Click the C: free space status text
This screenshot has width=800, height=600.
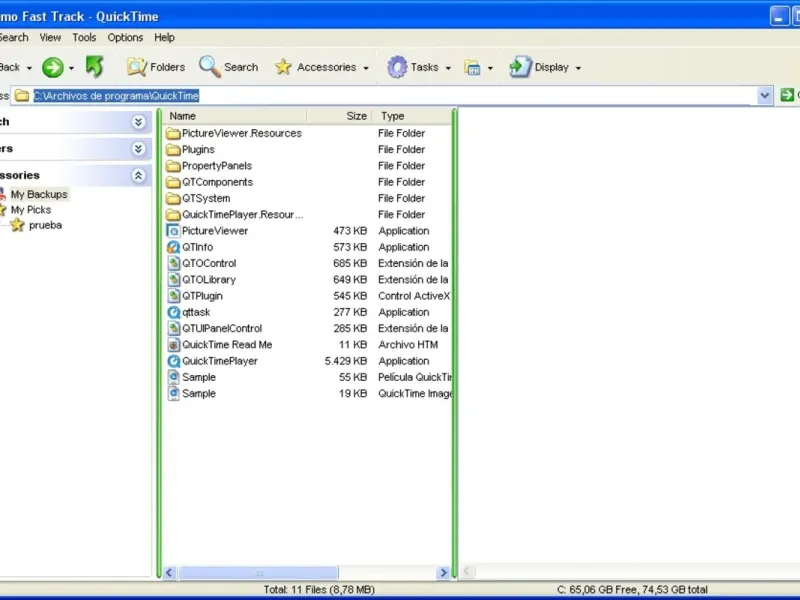tap(632, 590)
